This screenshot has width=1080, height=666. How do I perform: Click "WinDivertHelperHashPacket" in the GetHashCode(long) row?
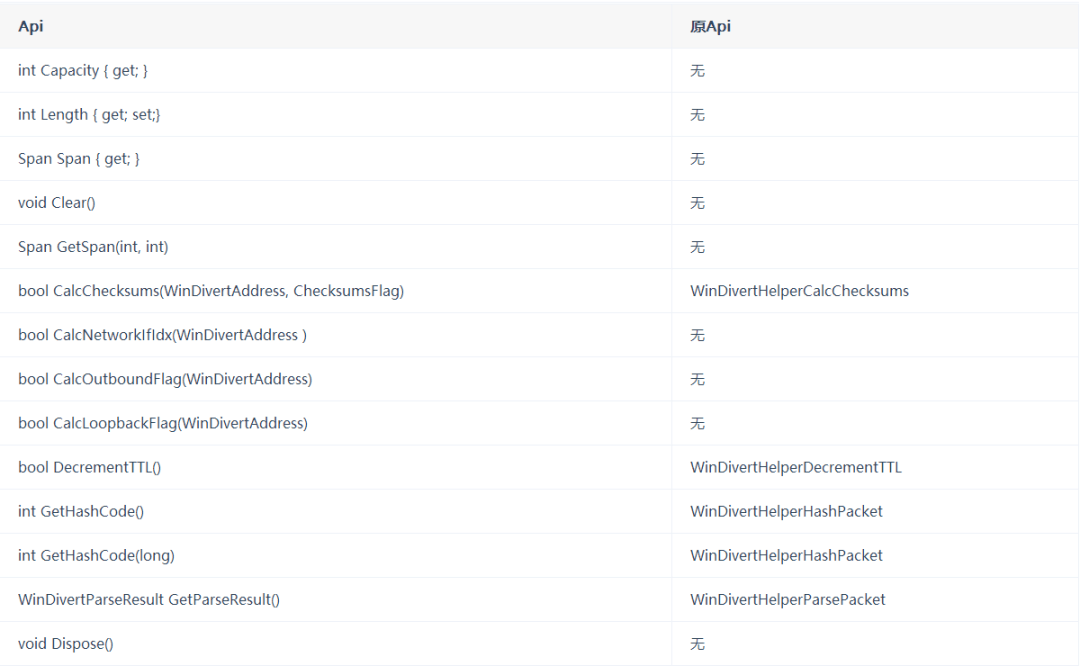click(x=786, y=555)
